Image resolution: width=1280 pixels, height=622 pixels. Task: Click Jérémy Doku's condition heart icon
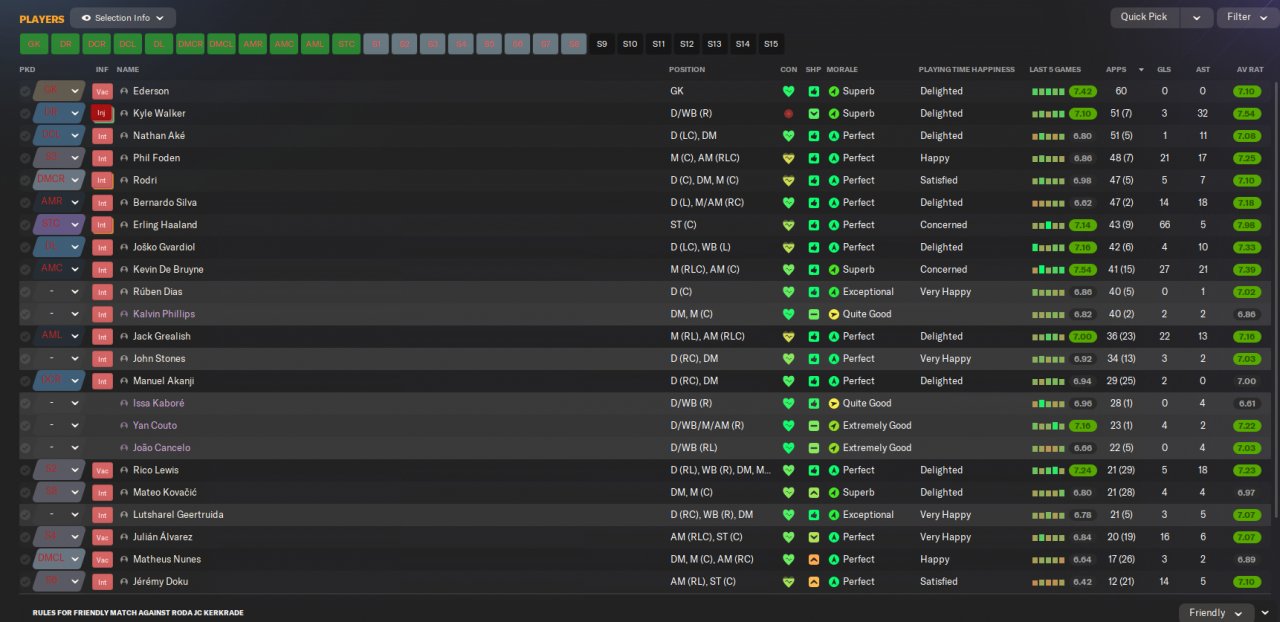[788, 582]
